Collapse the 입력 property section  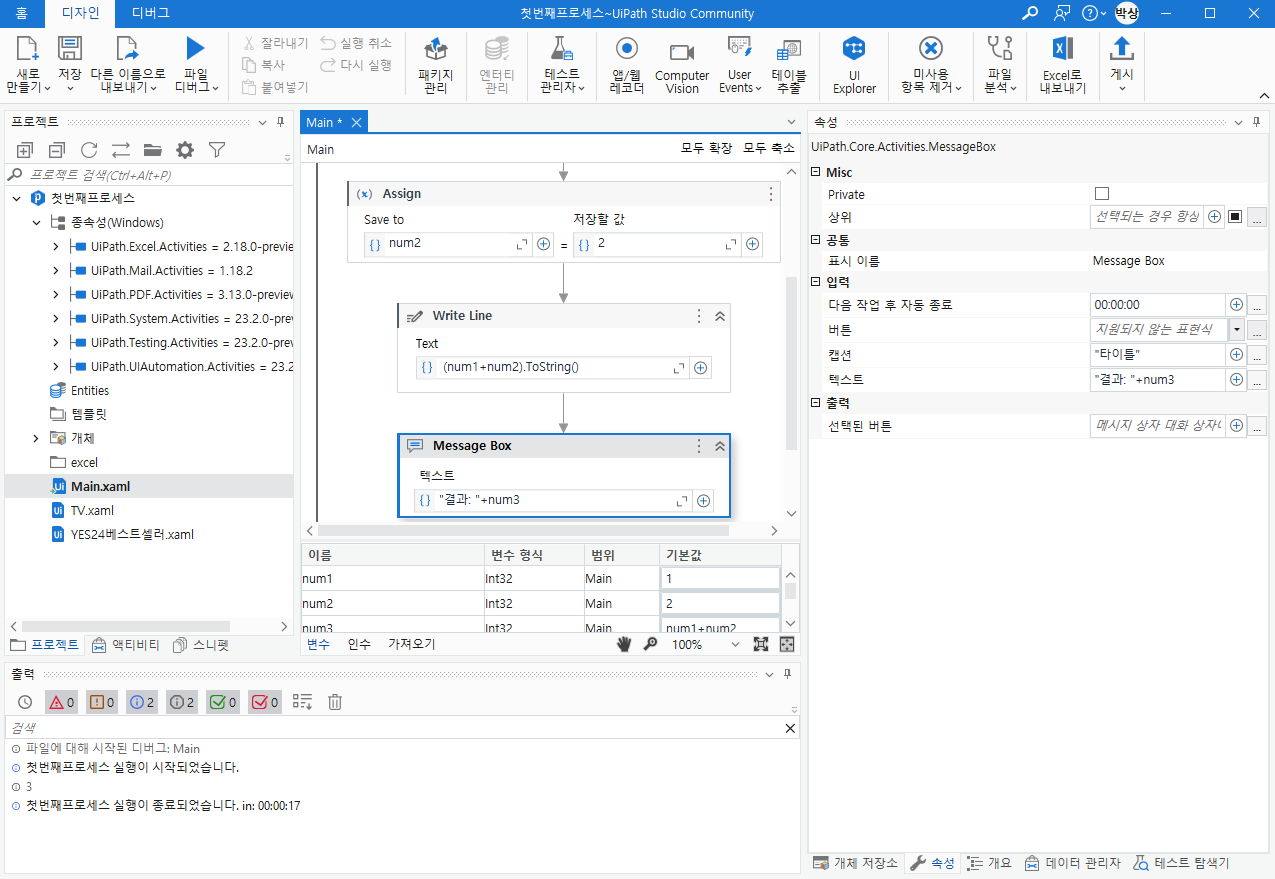pyautogui.click(x=815, y=281)
